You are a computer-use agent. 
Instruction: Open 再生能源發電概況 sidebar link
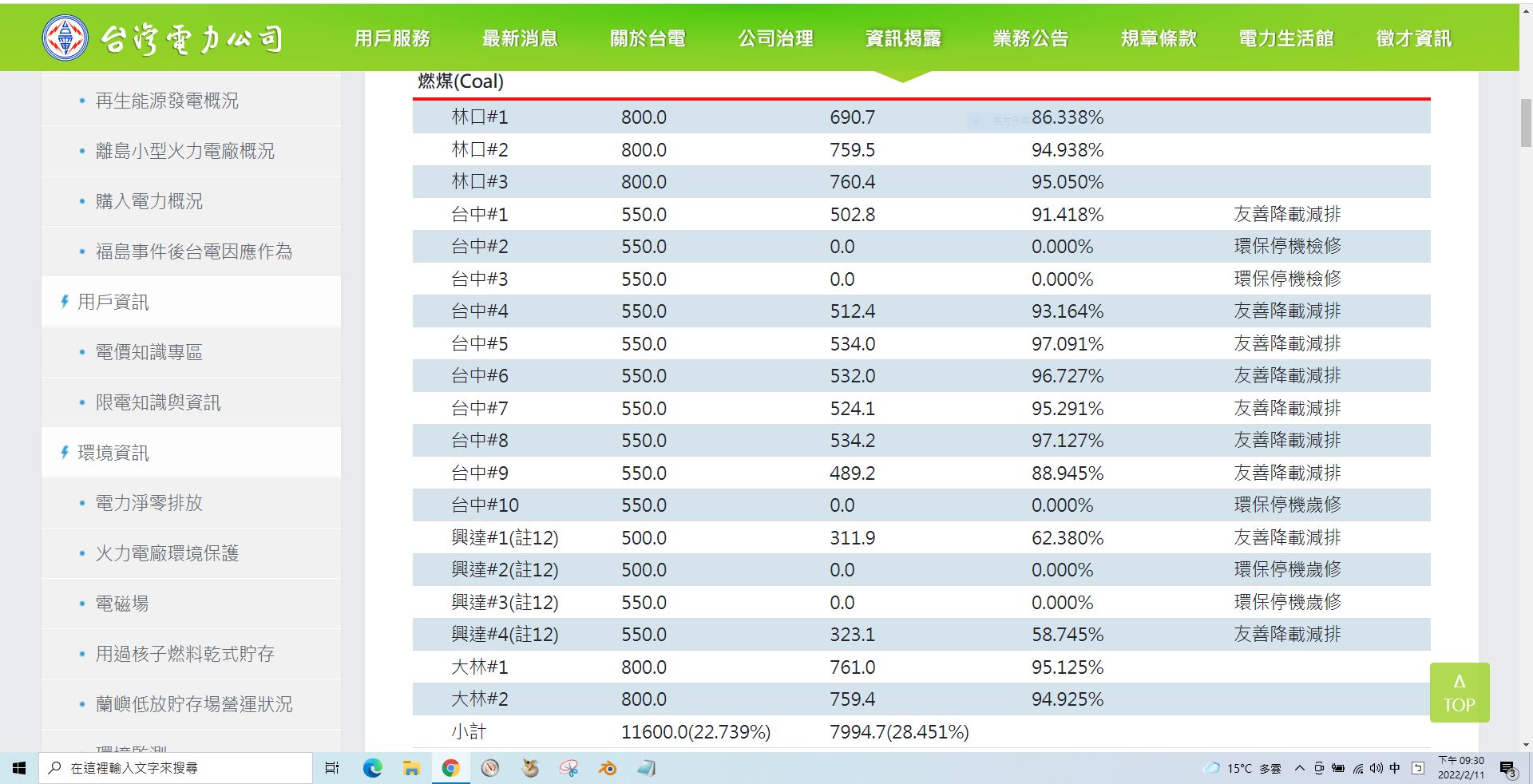[167, 101]
